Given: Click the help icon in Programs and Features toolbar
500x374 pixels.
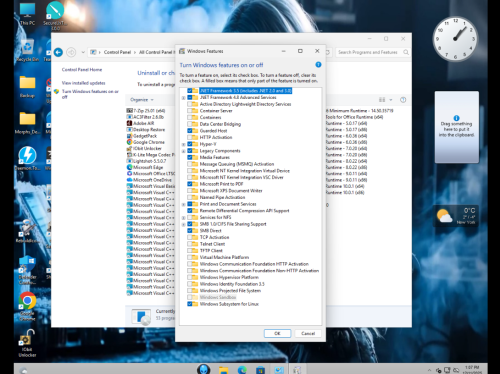Looking at the screenshot, I should pyautogui.click(x=403, y=100).
